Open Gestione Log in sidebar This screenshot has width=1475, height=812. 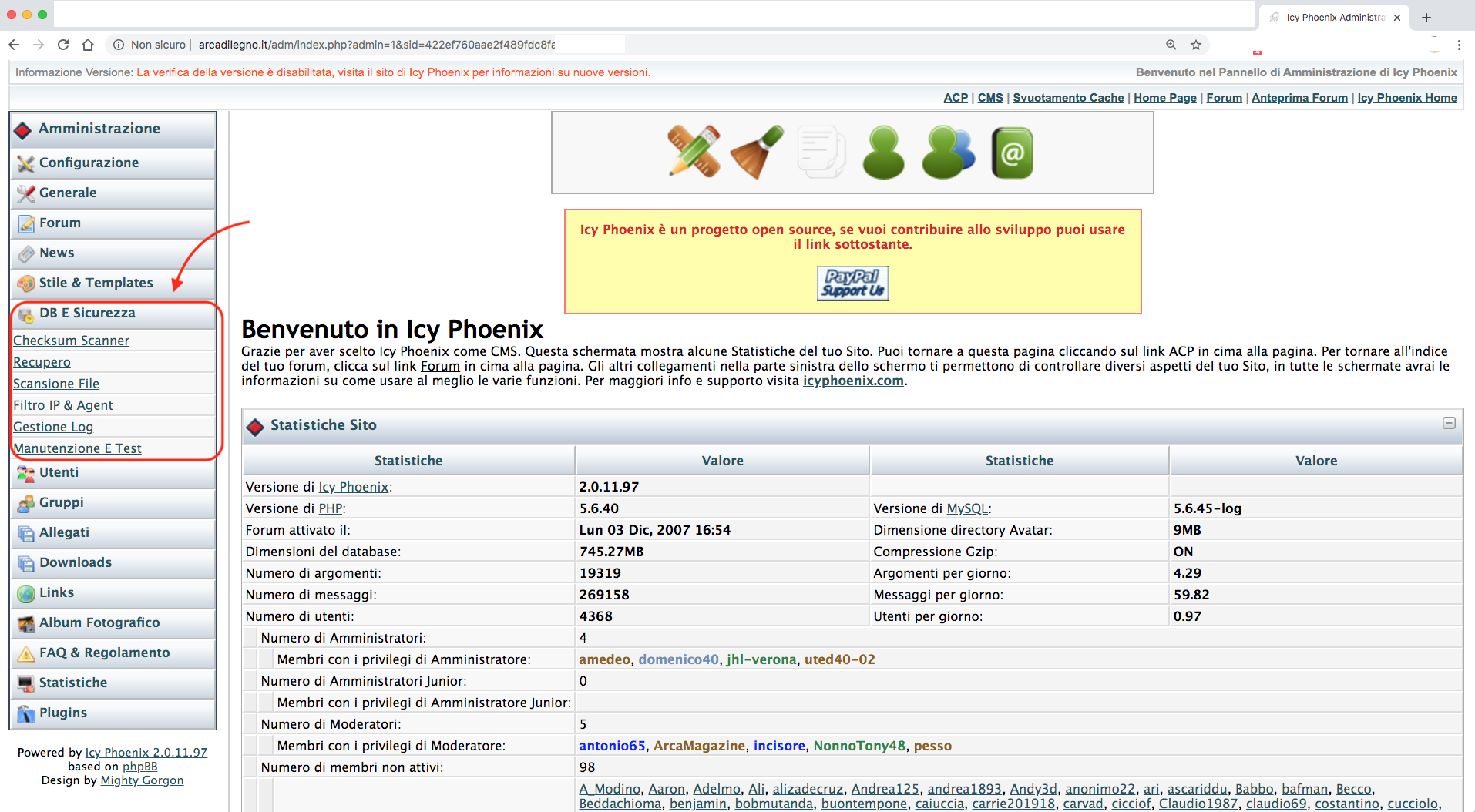tap(53, 427)
